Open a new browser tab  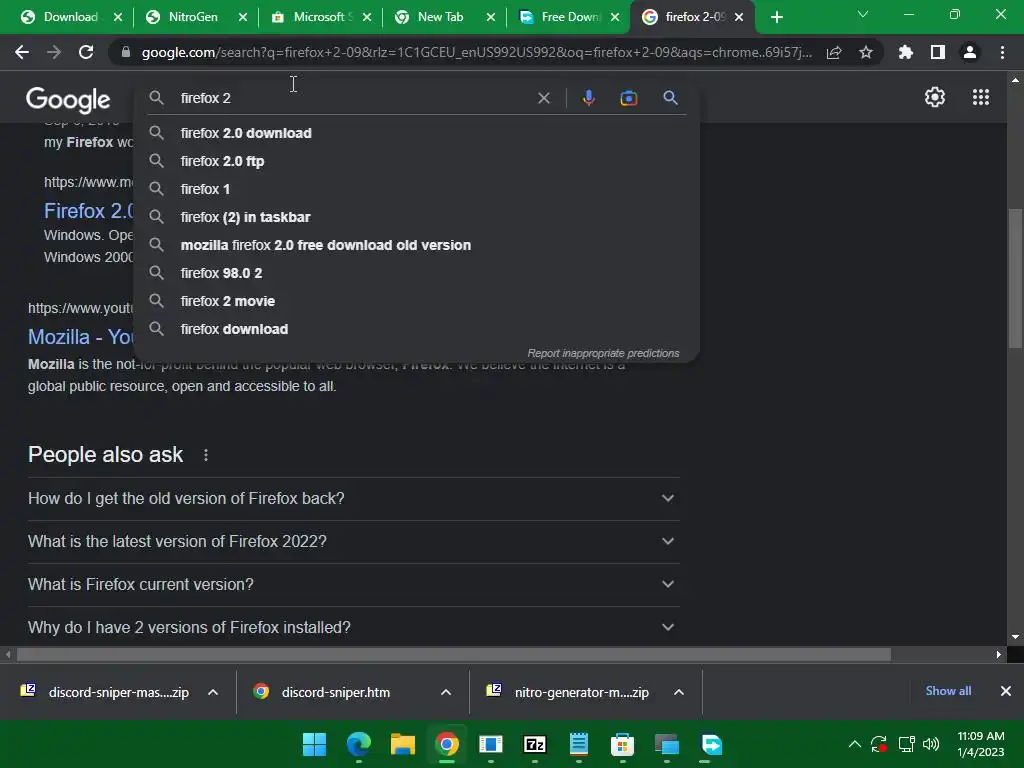click(x=776, y=17)
